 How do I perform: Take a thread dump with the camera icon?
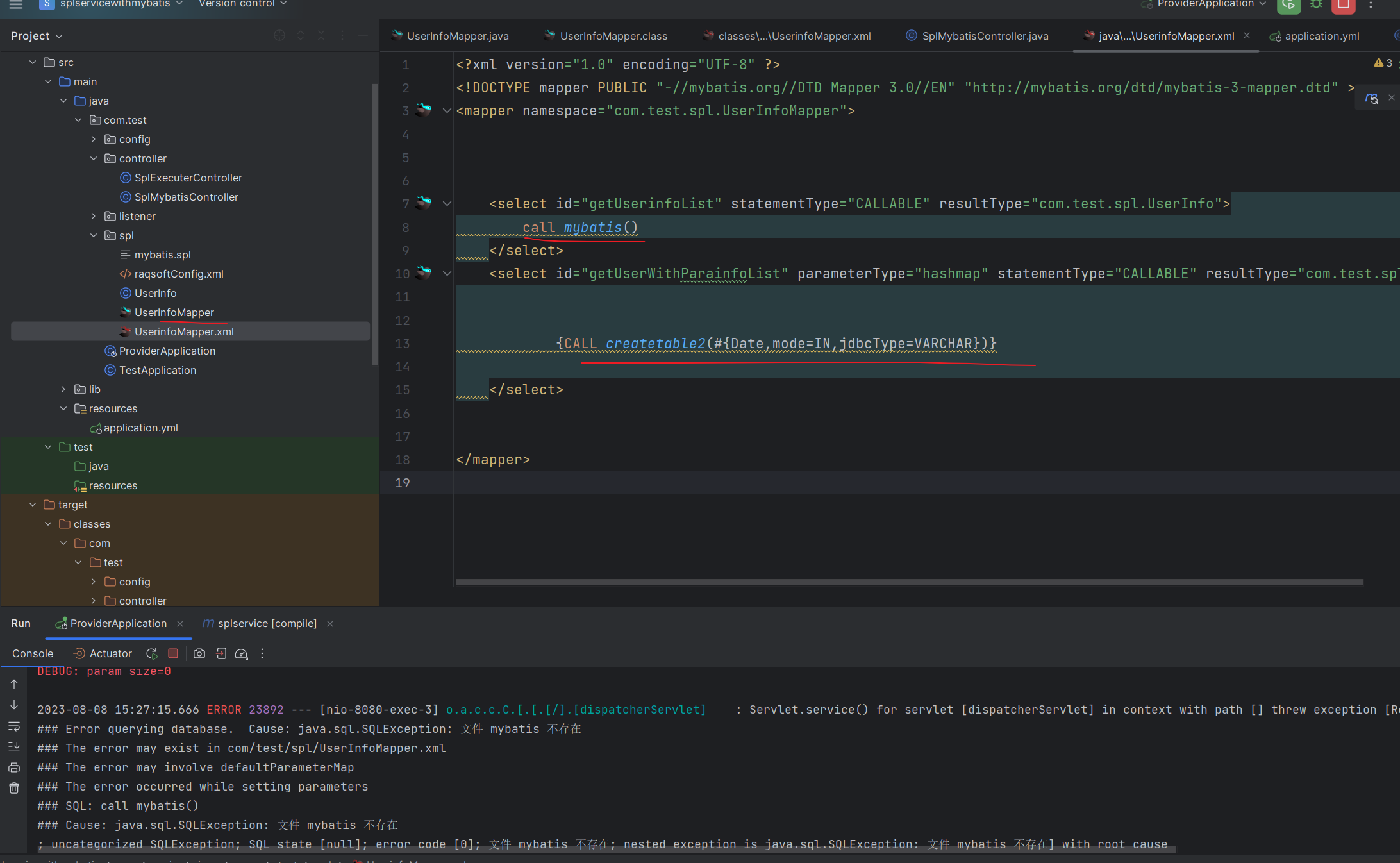click(199, 653)
